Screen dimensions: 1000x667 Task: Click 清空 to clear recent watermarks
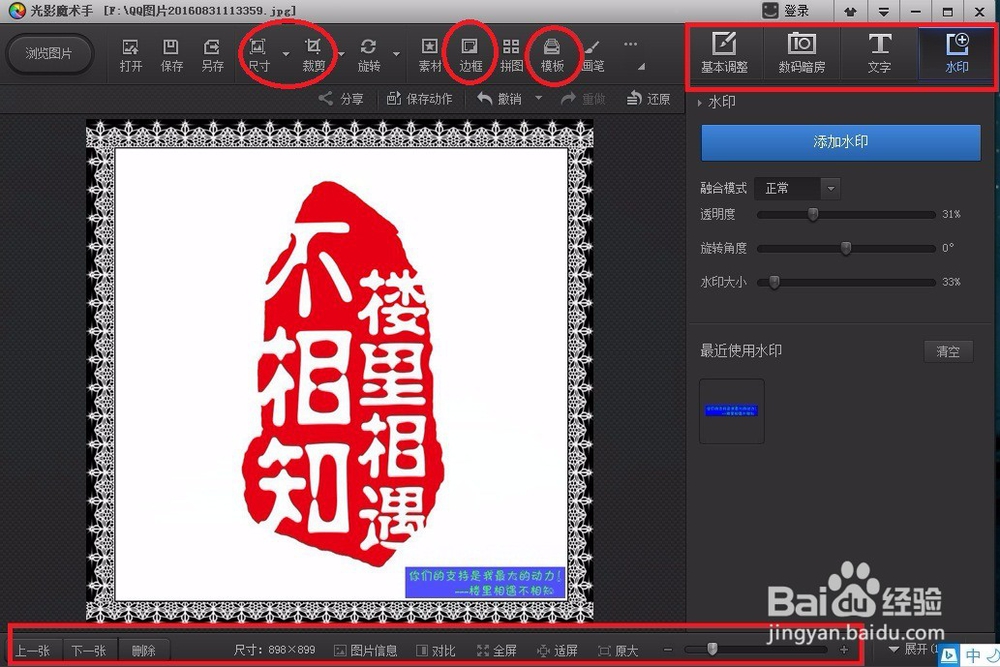click(x=947, y=351)
